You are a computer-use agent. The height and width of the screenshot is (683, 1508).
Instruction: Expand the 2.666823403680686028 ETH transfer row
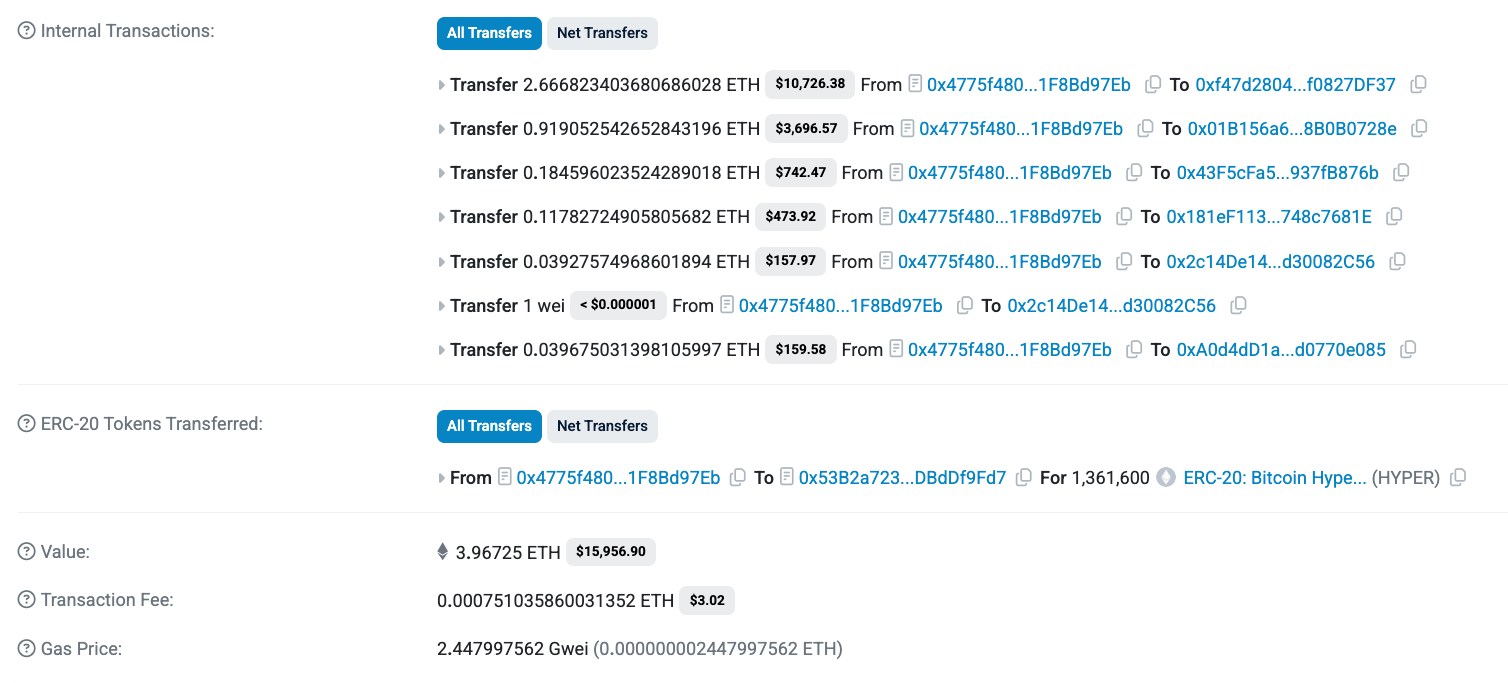(x=442, y=85)
